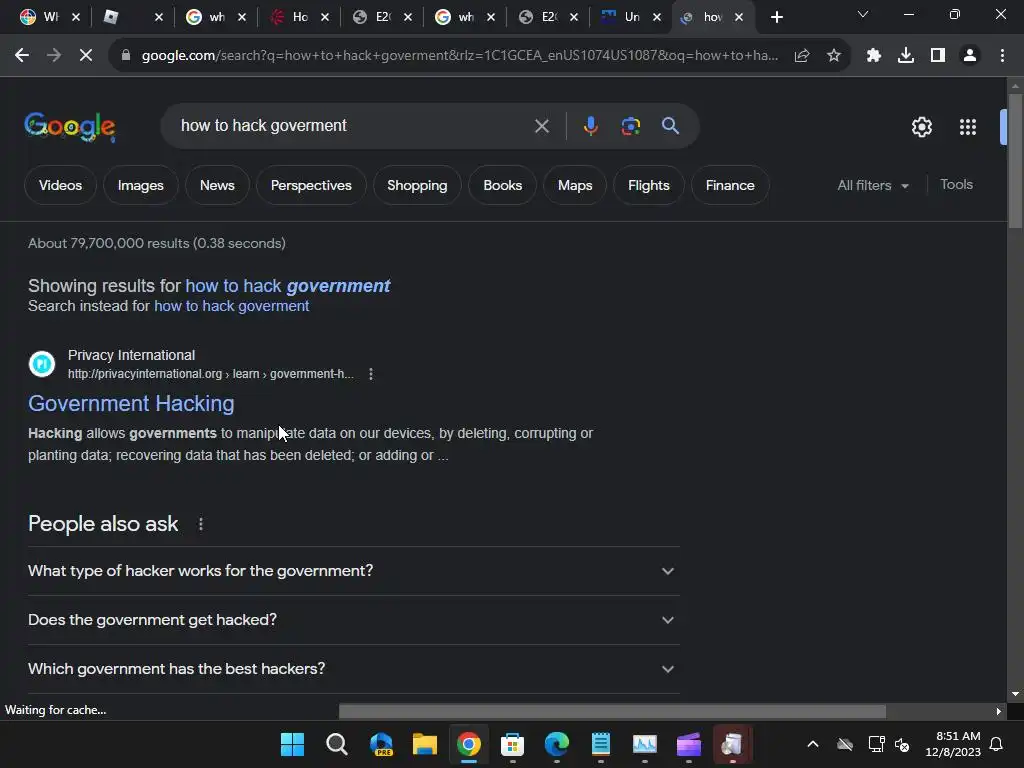The image size is (1024, 768).
Task: Select the Shopping filter
Action: pos(417,185)
